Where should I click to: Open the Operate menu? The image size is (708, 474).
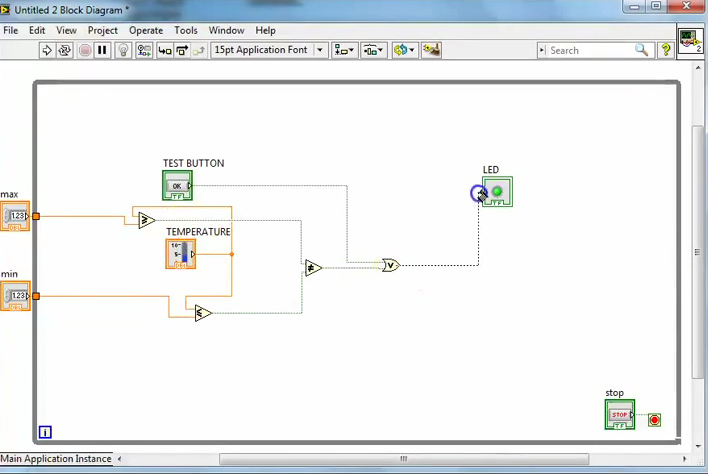[146, 31]
